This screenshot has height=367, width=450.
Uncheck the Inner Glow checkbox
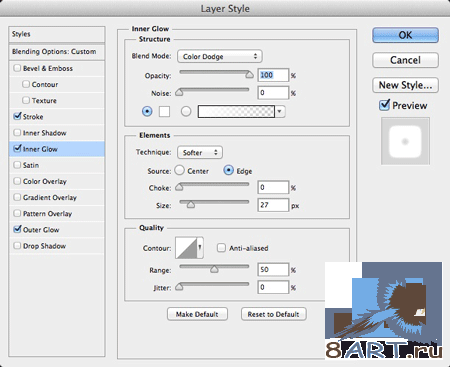[x=17, y=148]
